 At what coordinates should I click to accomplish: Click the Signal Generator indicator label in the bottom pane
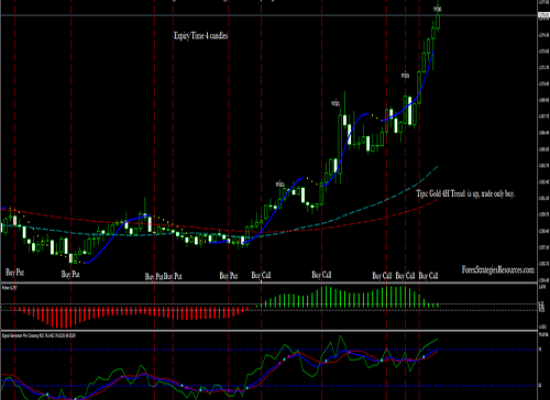tap(39, 336)
